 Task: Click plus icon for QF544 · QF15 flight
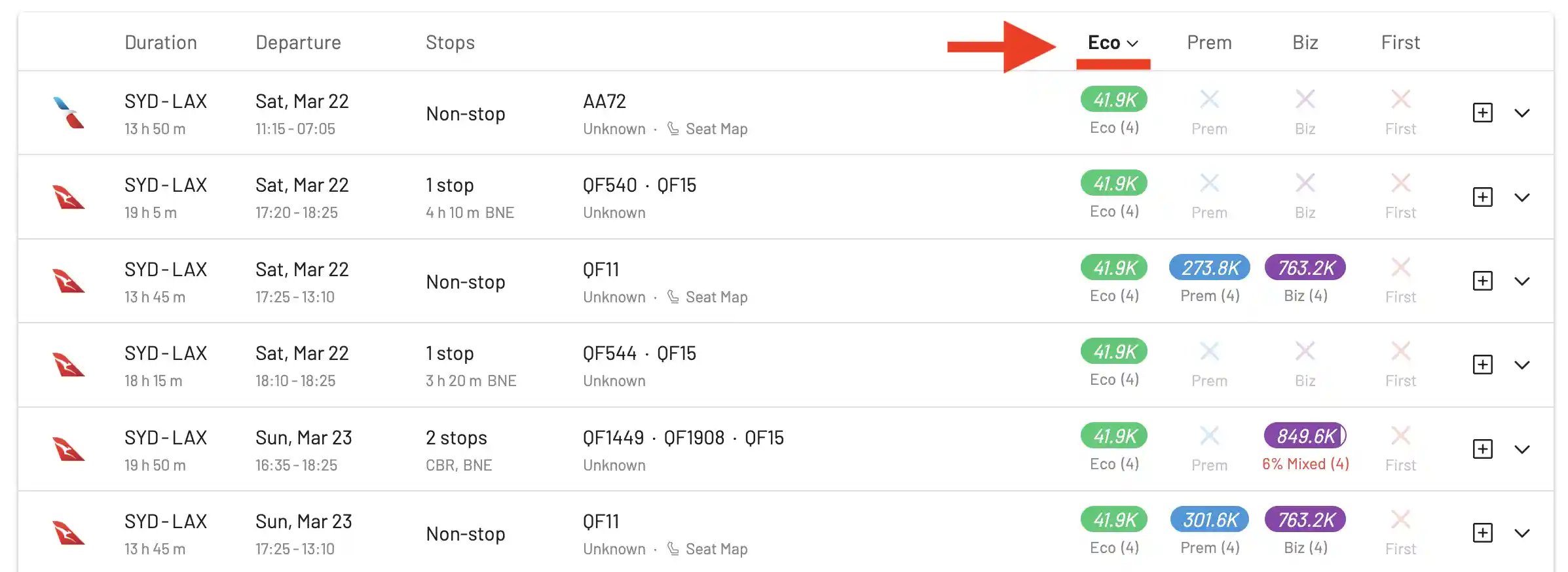point(1482,365)
